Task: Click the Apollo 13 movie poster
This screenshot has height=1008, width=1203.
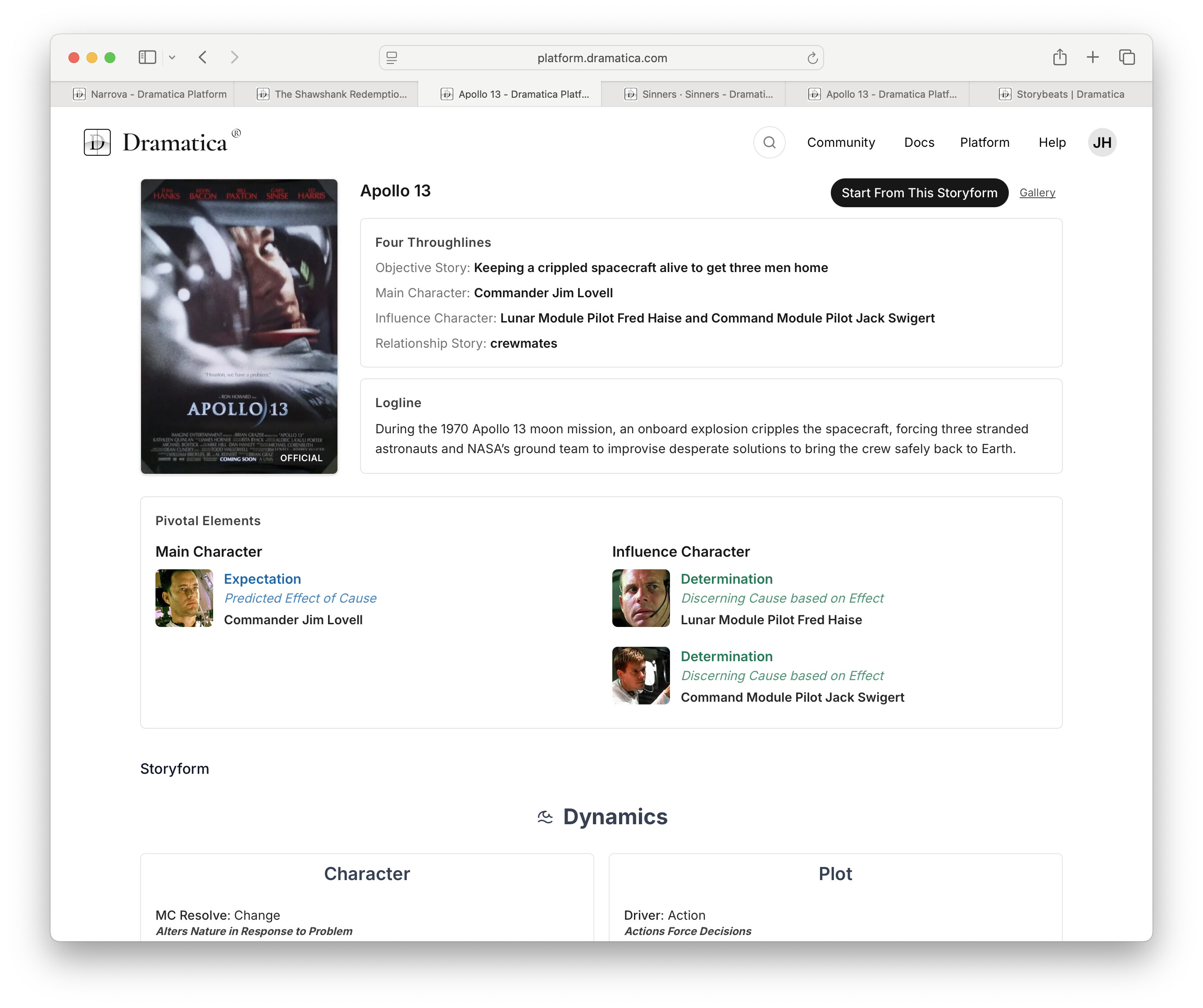Action: [x=239, y=326]
